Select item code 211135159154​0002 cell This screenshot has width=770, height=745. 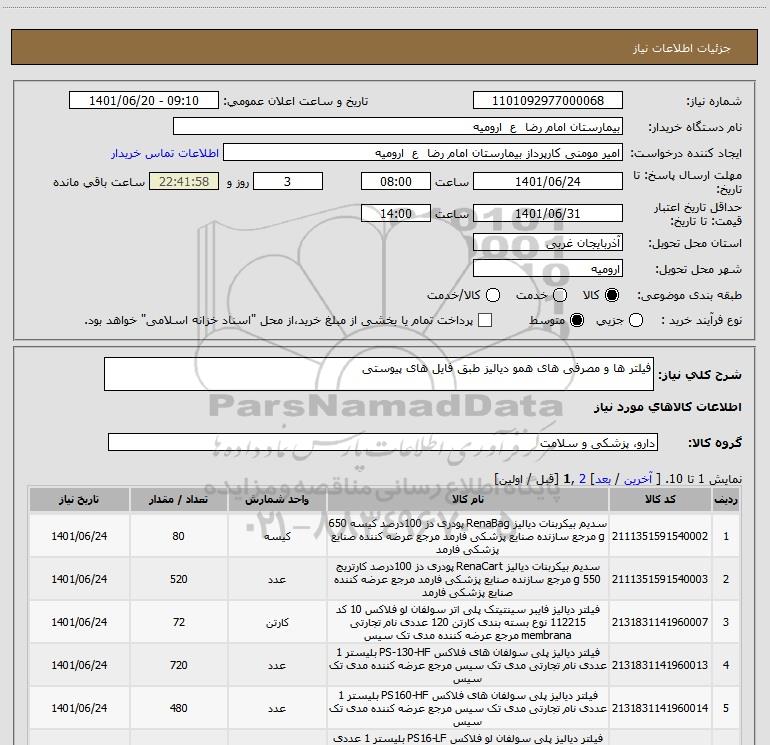pyautogui.click(x=660, y=536)
